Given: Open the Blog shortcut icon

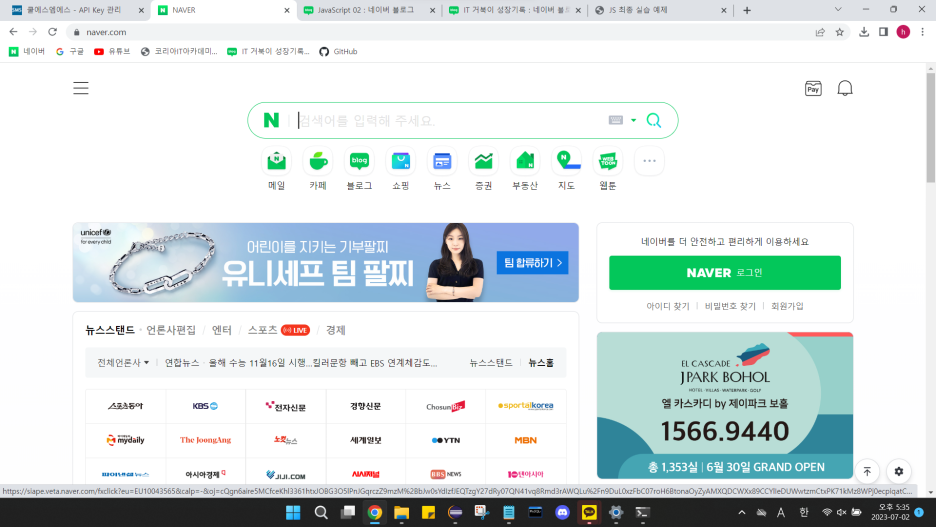Looking at the screenshot, I should coord(359,161).
